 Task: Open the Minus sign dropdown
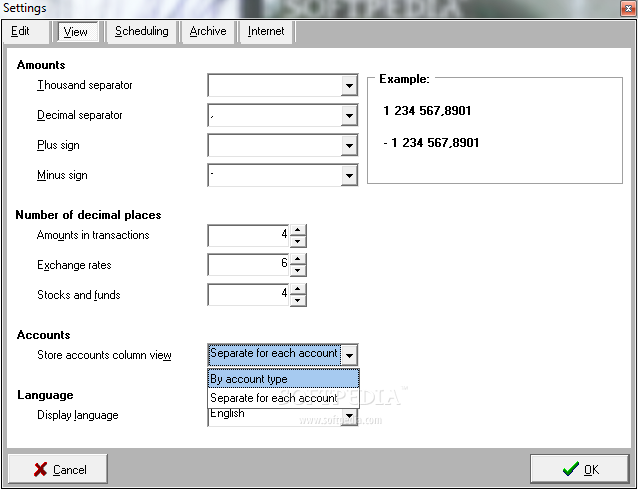[349, 175]
